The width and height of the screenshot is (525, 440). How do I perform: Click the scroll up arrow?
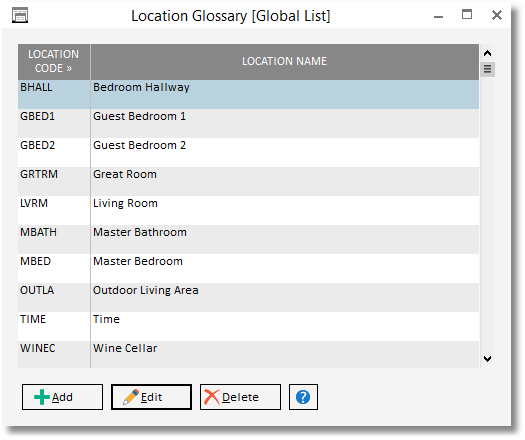click(488, 53)
